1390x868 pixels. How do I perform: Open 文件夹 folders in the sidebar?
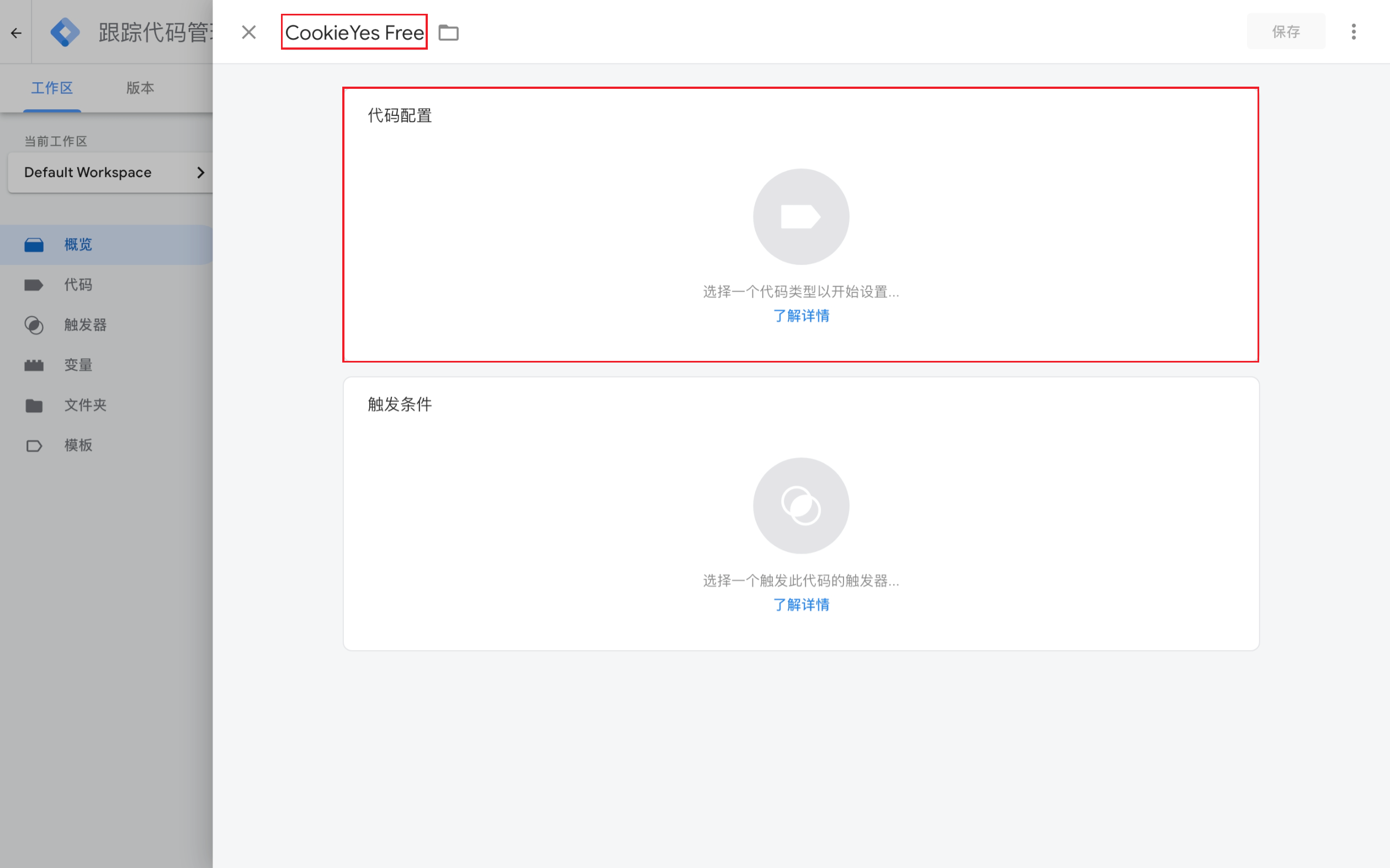click(85, 405)
